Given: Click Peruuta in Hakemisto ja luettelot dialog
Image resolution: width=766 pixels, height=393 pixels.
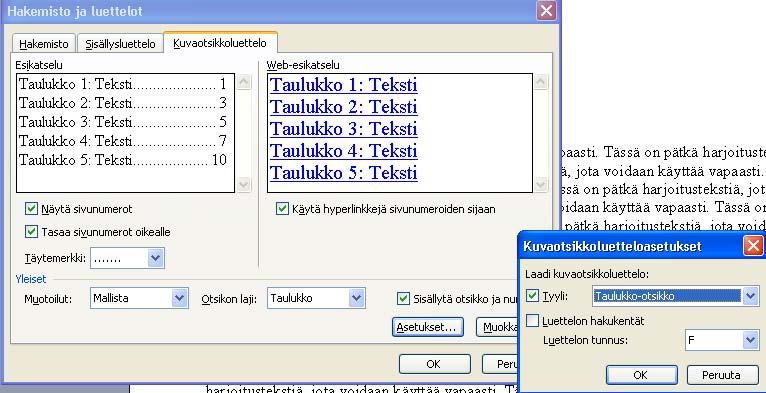Looking at the screenshot, I should point(500,364).
